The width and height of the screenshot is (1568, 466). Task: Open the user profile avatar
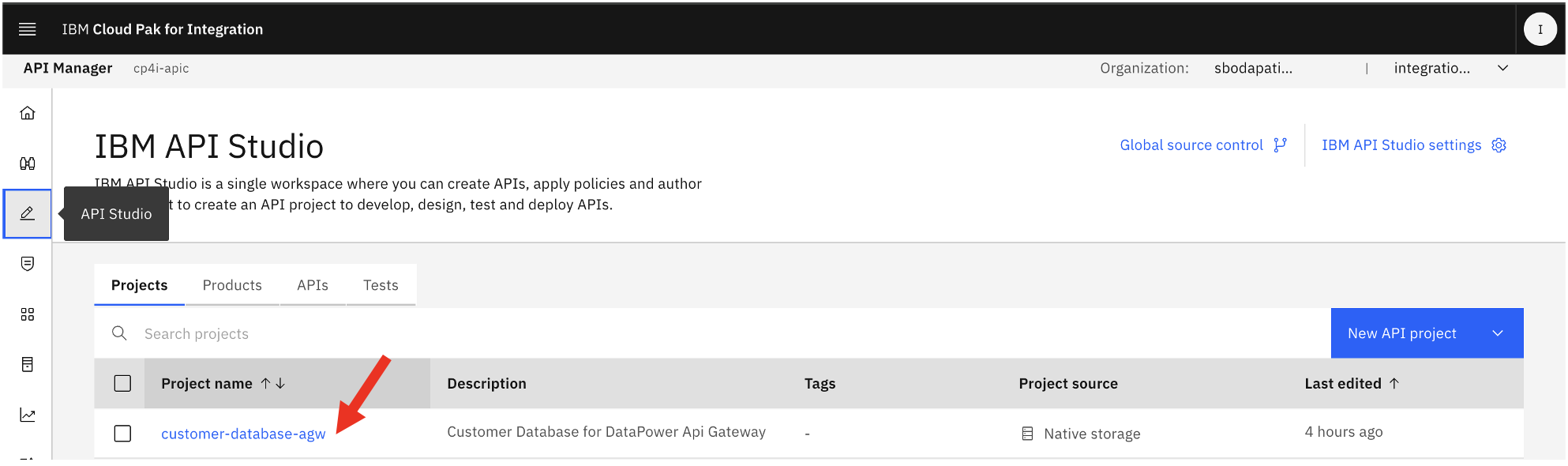1540,29
